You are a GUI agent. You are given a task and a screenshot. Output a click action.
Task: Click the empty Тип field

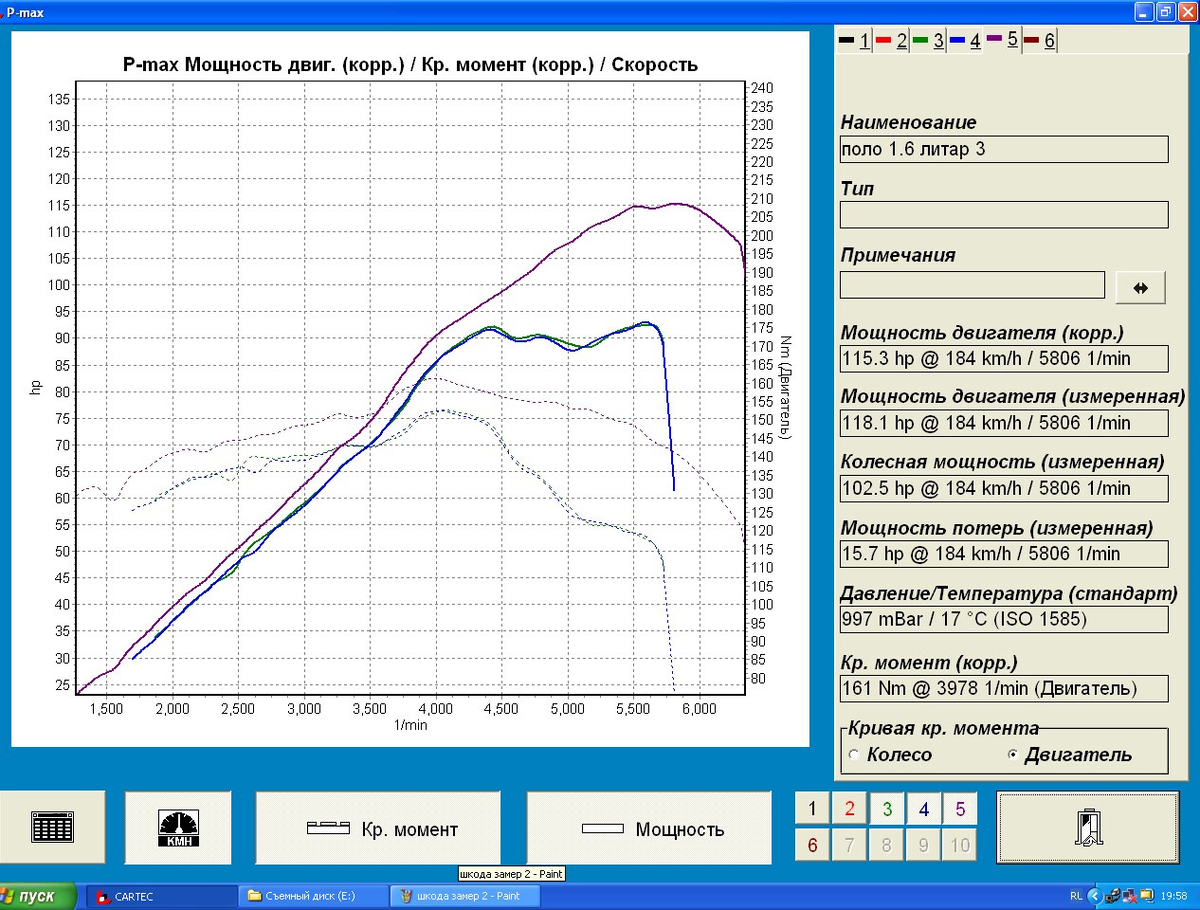click(1004, 215)
